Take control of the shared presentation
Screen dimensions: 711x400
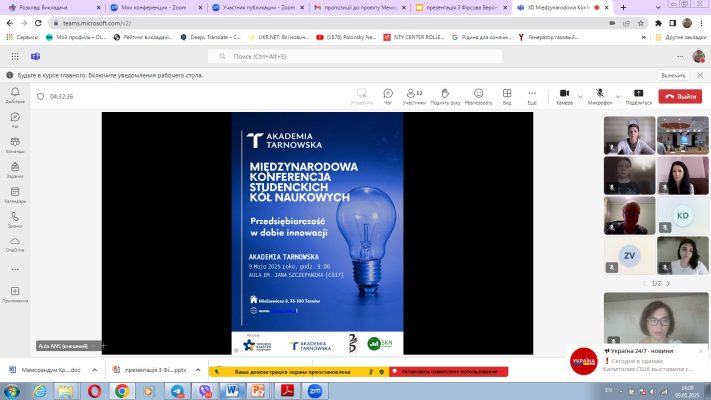point(362,96)
